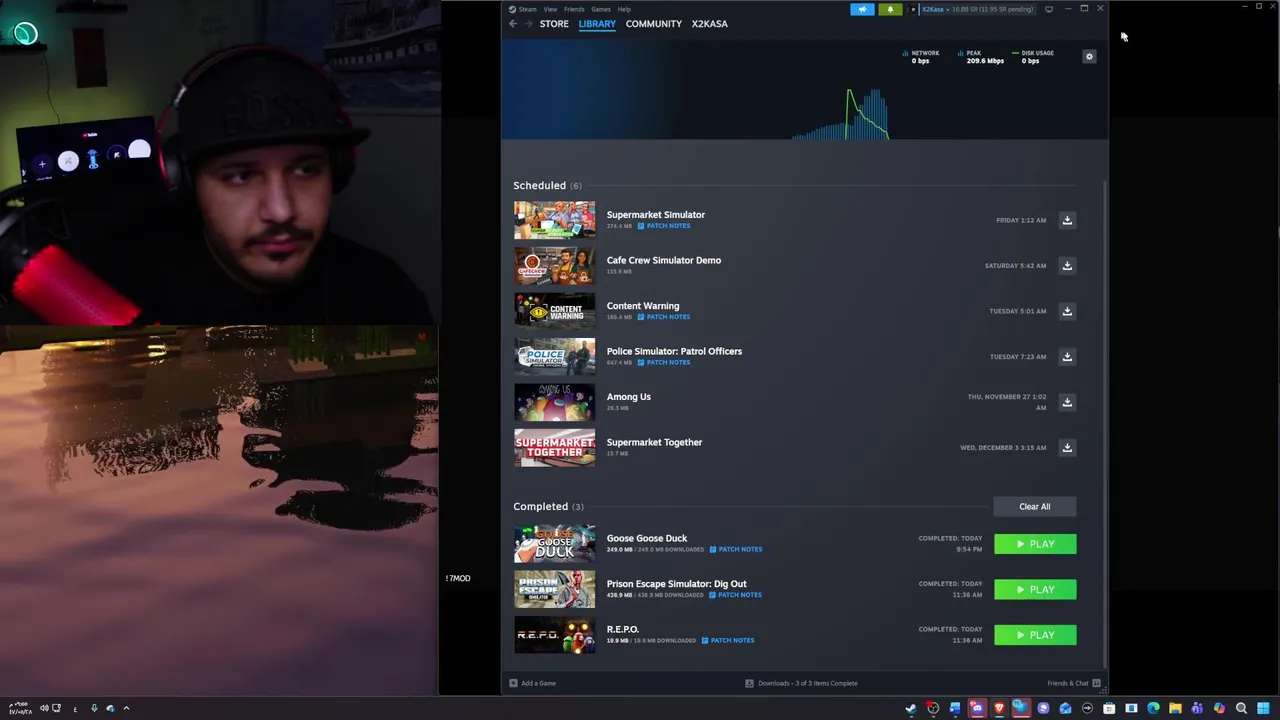
Task: Click Among Us game thumbnail
Action: click(x=554, y=402)
